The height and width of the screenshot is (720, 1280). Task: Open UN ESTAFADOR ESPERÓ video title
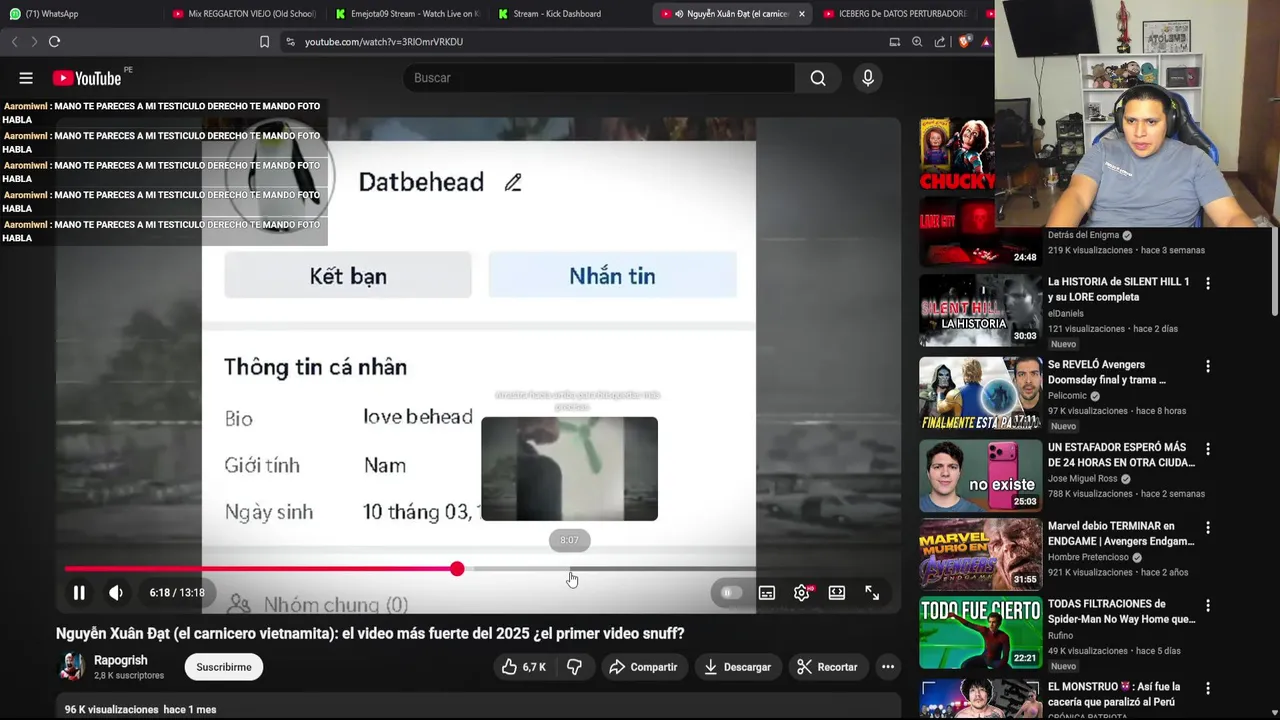pos(1121,455)
